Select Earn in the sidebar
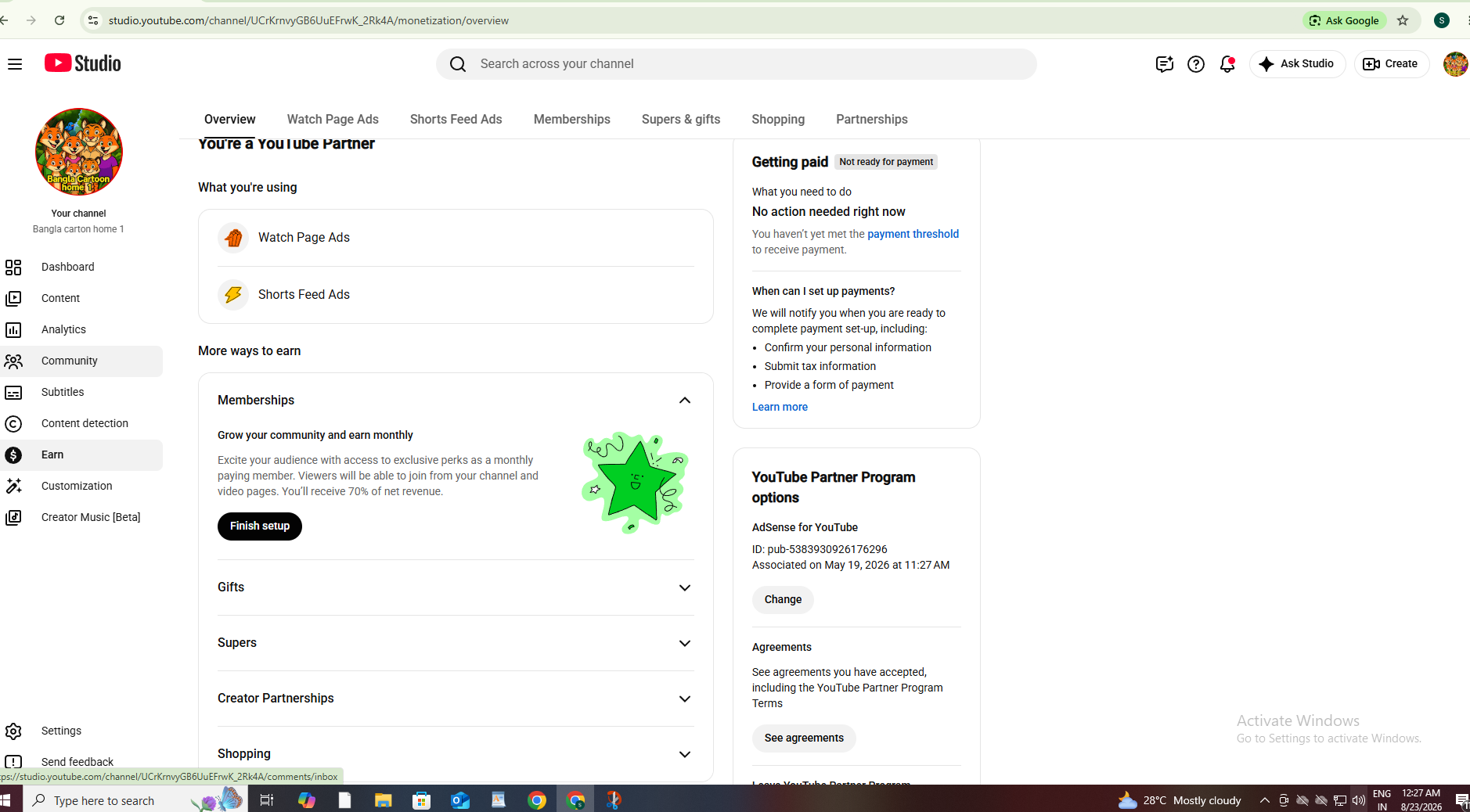The width and height of the screenshot is (1470, 812). tap(81, 455)
